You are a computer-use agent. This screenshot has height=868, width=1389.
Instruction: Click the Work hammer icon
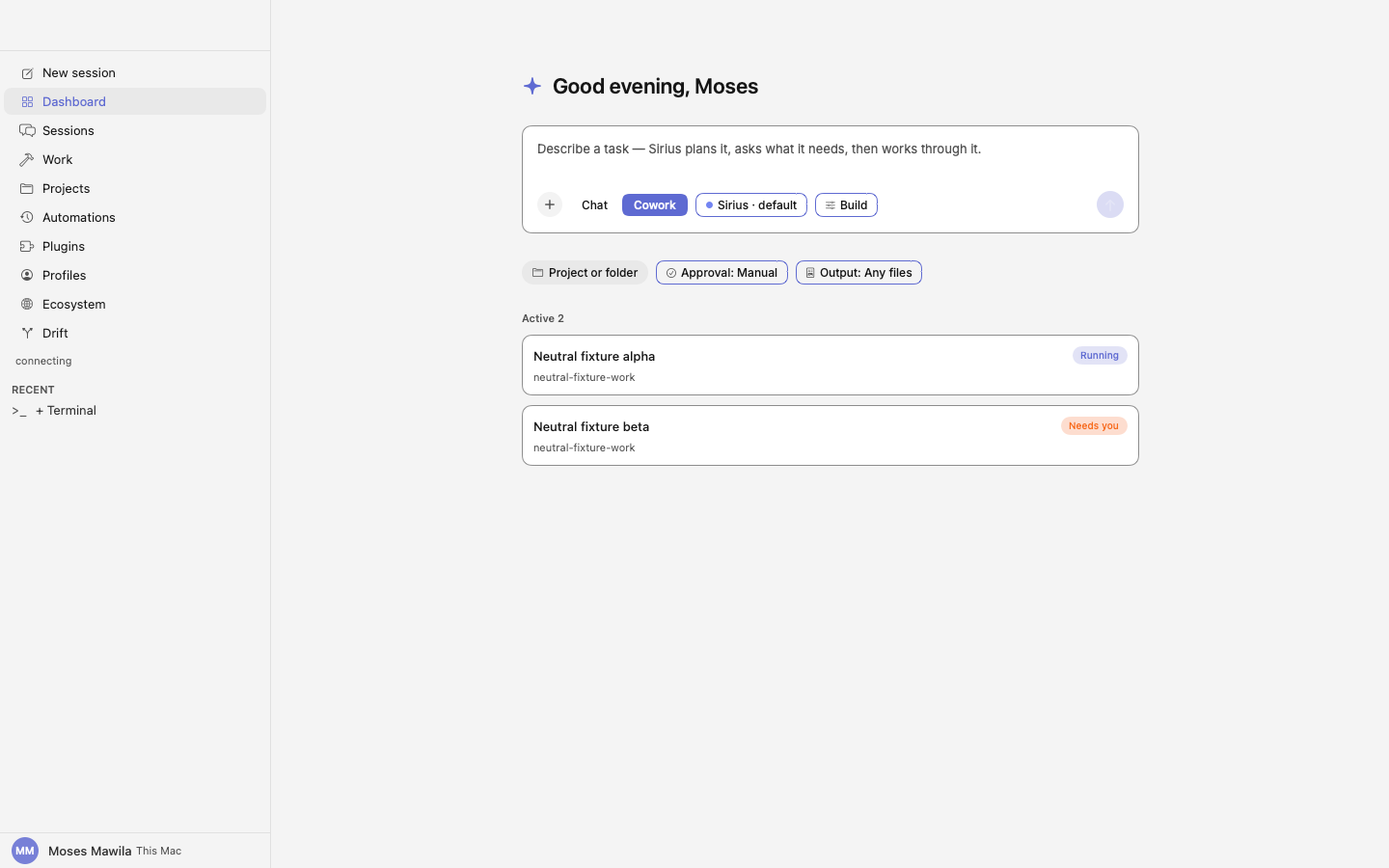point(27,160)
